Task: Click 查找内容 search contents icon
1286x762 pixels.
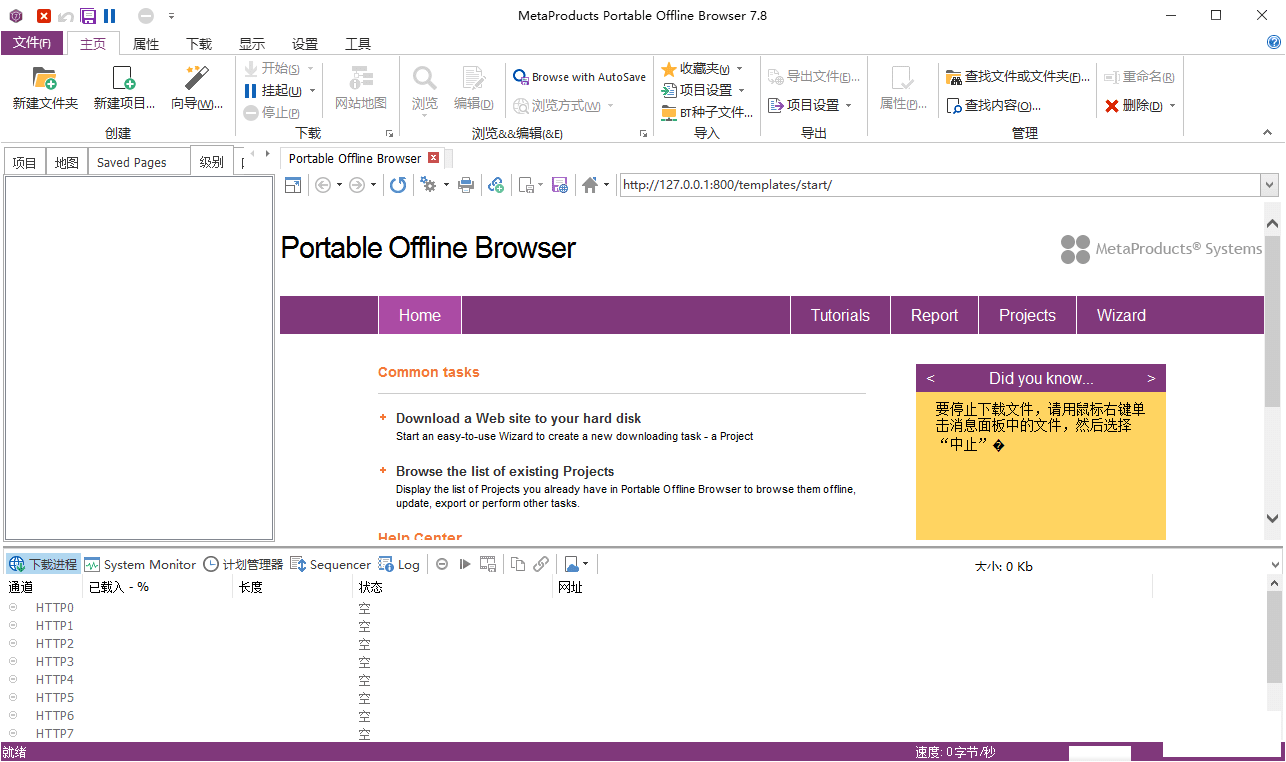Action: 954,105
